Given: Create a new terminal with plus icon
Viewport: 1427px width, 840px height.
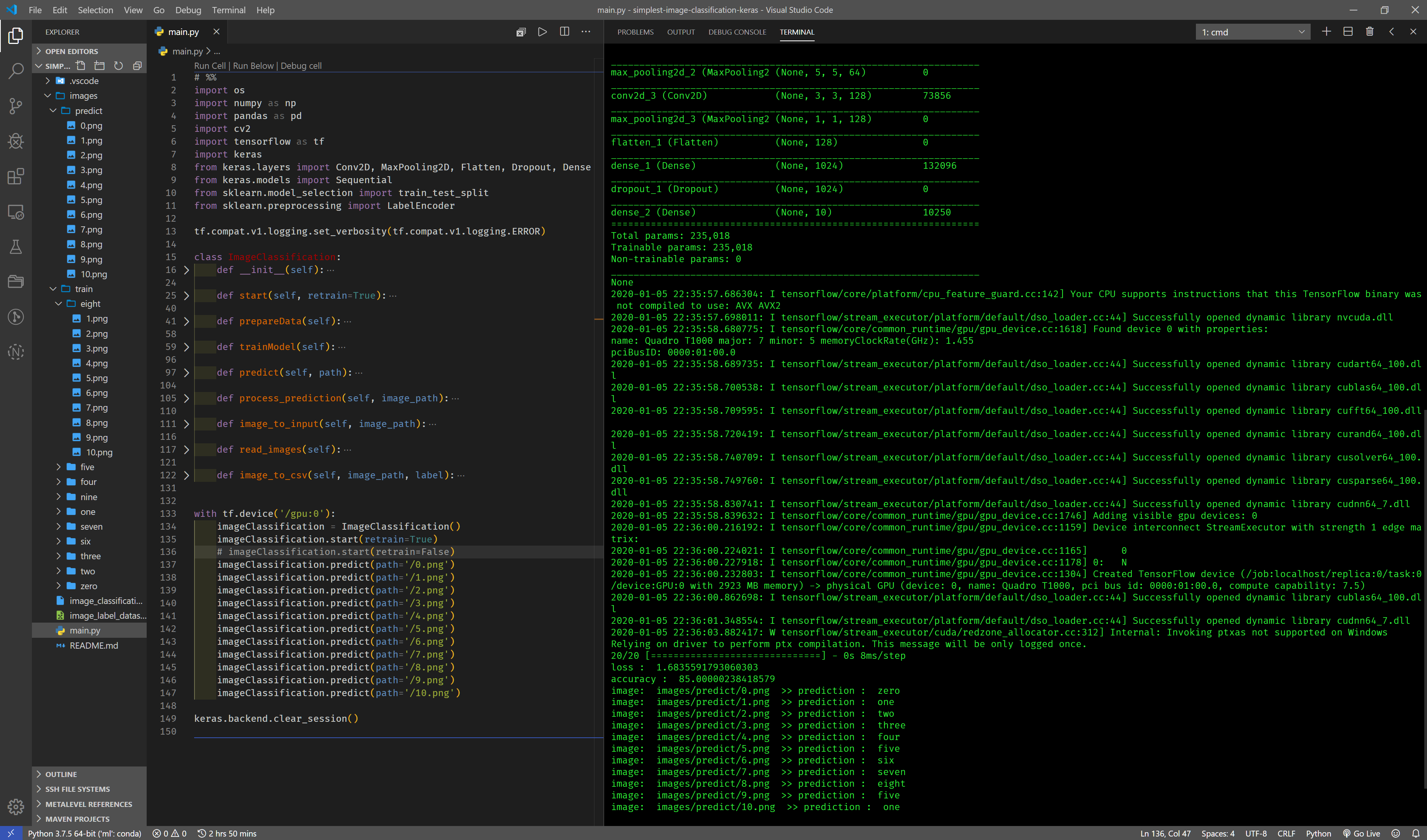Looking at the screenshot, I should pos(1325,32).
